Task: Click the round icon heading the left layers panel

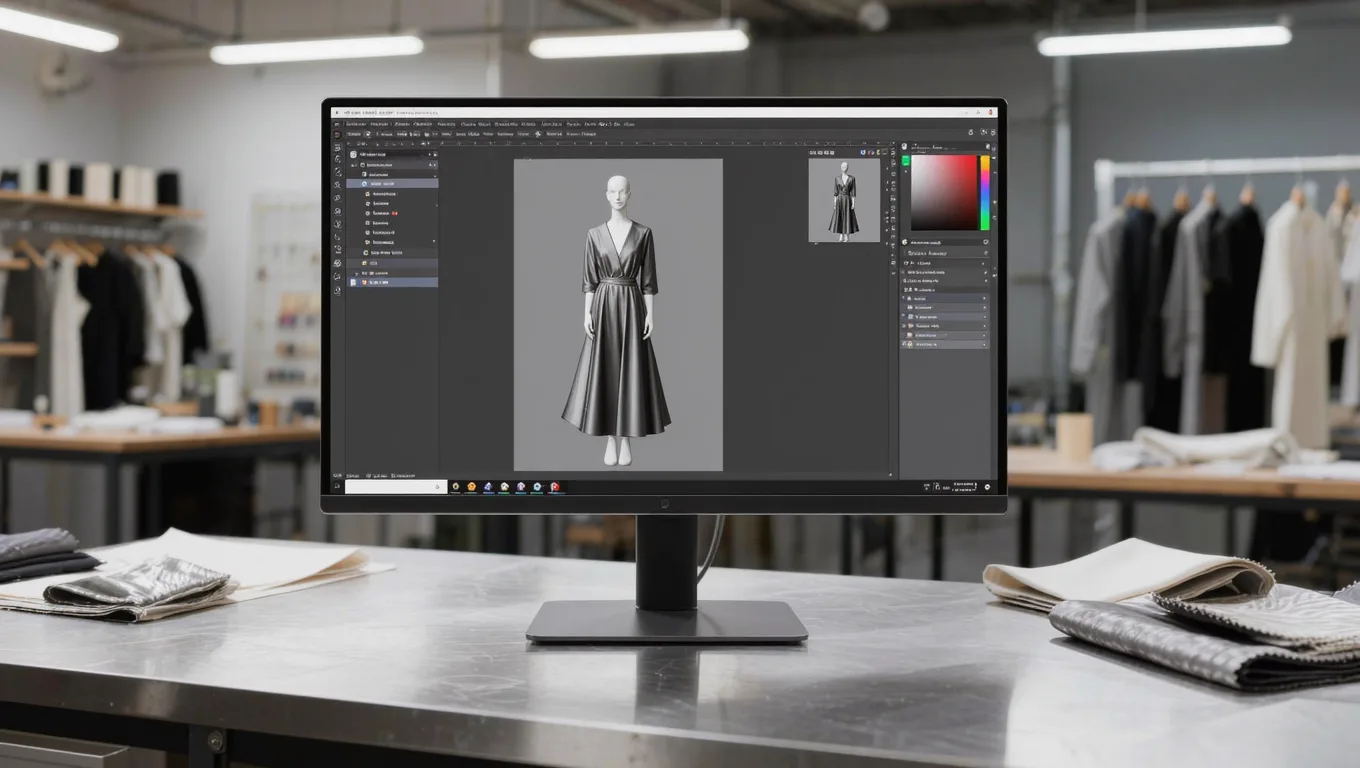Action: 353,155
